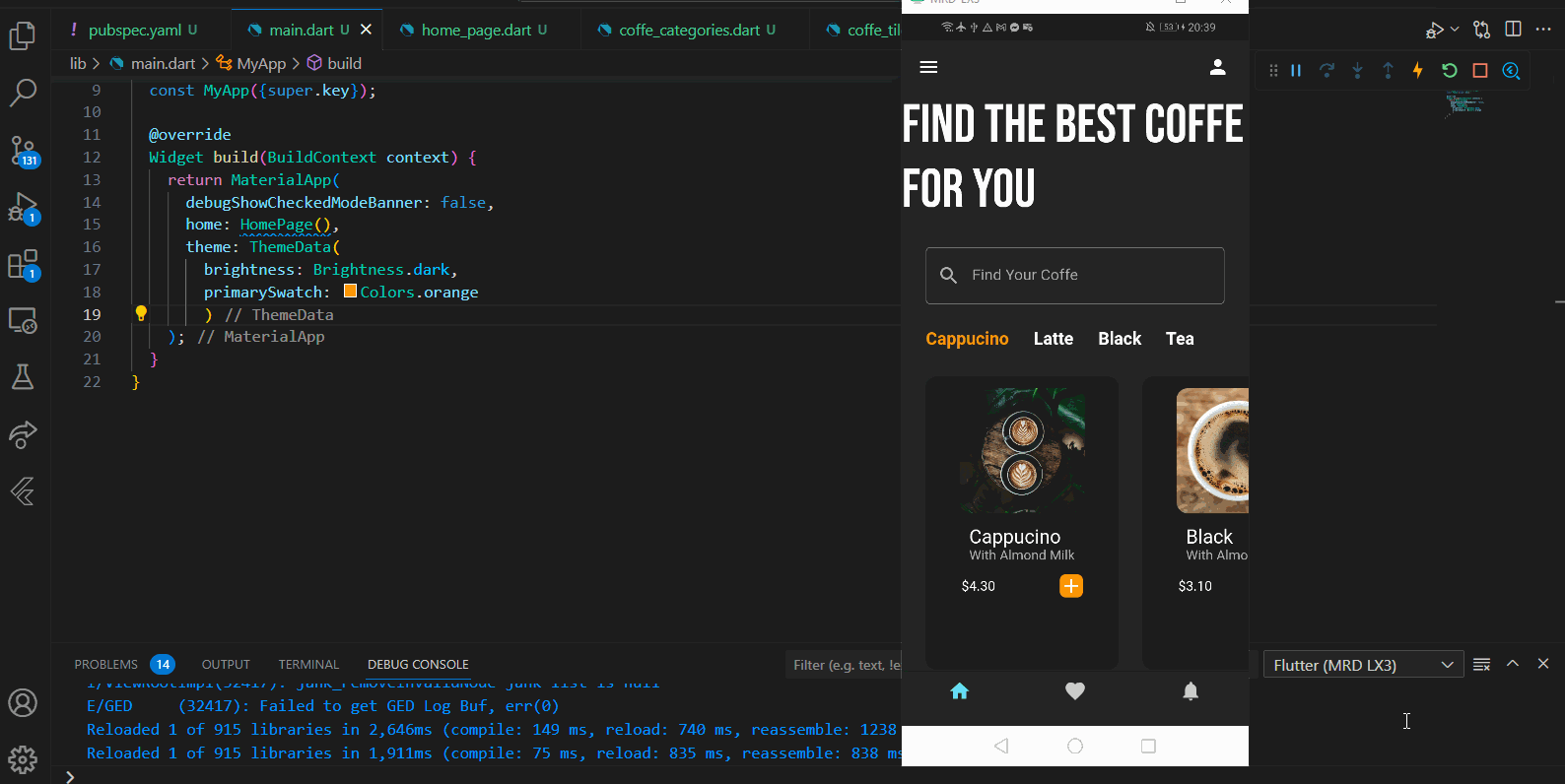The height and width of the screenshot is (784, 1565).
Task: Open the Run and Debug view
Action: [x=24, y=209]
